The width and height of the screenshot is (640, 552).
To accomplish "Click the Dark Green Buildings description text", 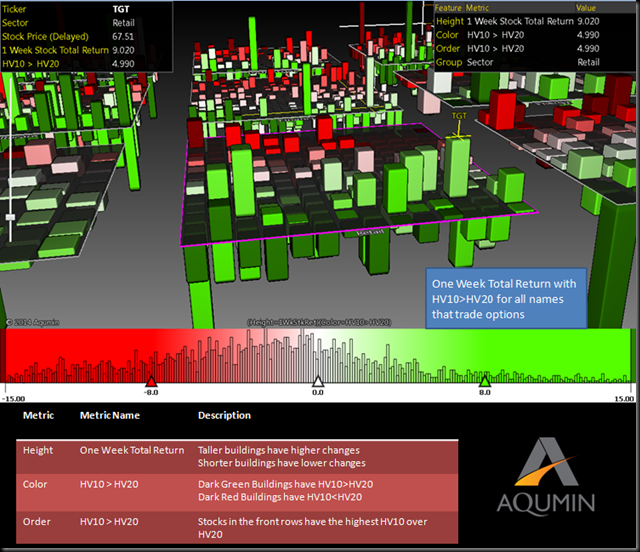I will [285, 484].
